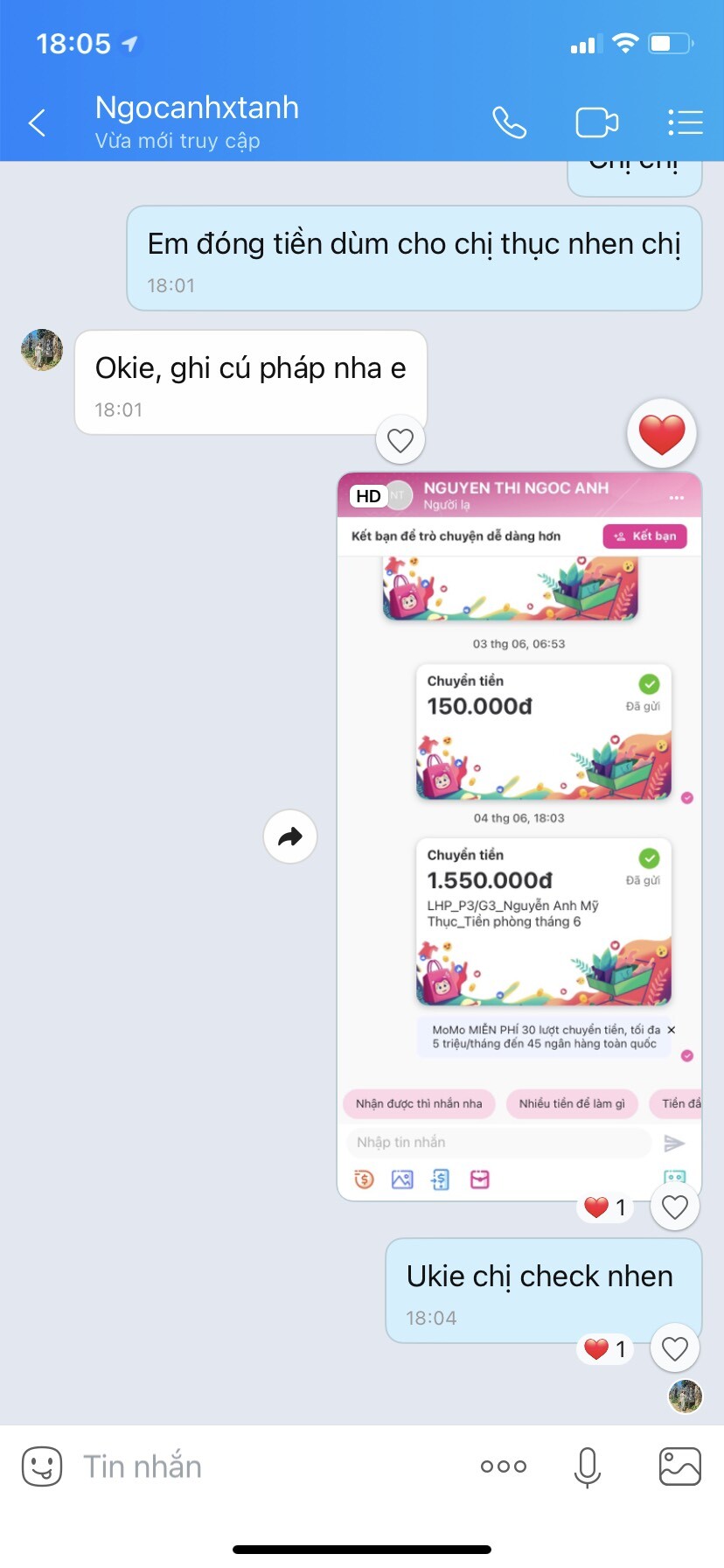The image size is (724, 1568).
Task: View reaction count on Ukie chị check nhen
Action: tap(605, 1349)
